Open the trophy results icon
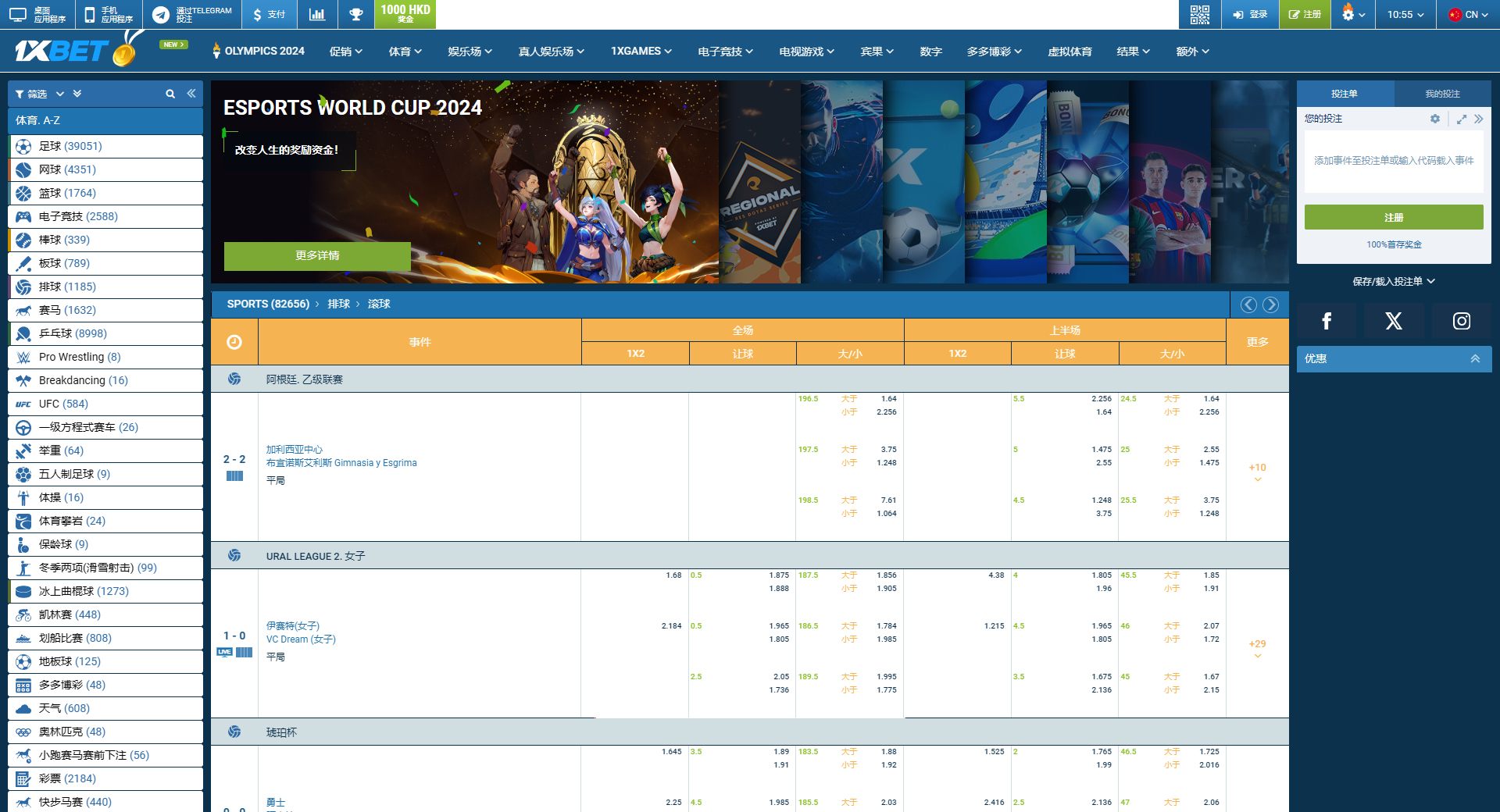1500x812 pixels. (x=355, y=14)
